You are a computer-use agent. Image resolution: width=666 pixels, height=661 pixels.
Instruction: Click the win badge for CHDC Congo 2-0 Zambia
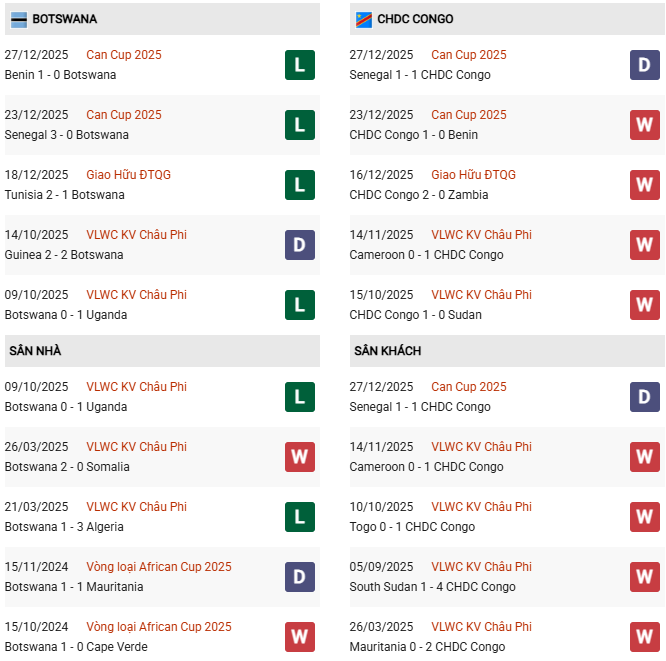point(645,185)
